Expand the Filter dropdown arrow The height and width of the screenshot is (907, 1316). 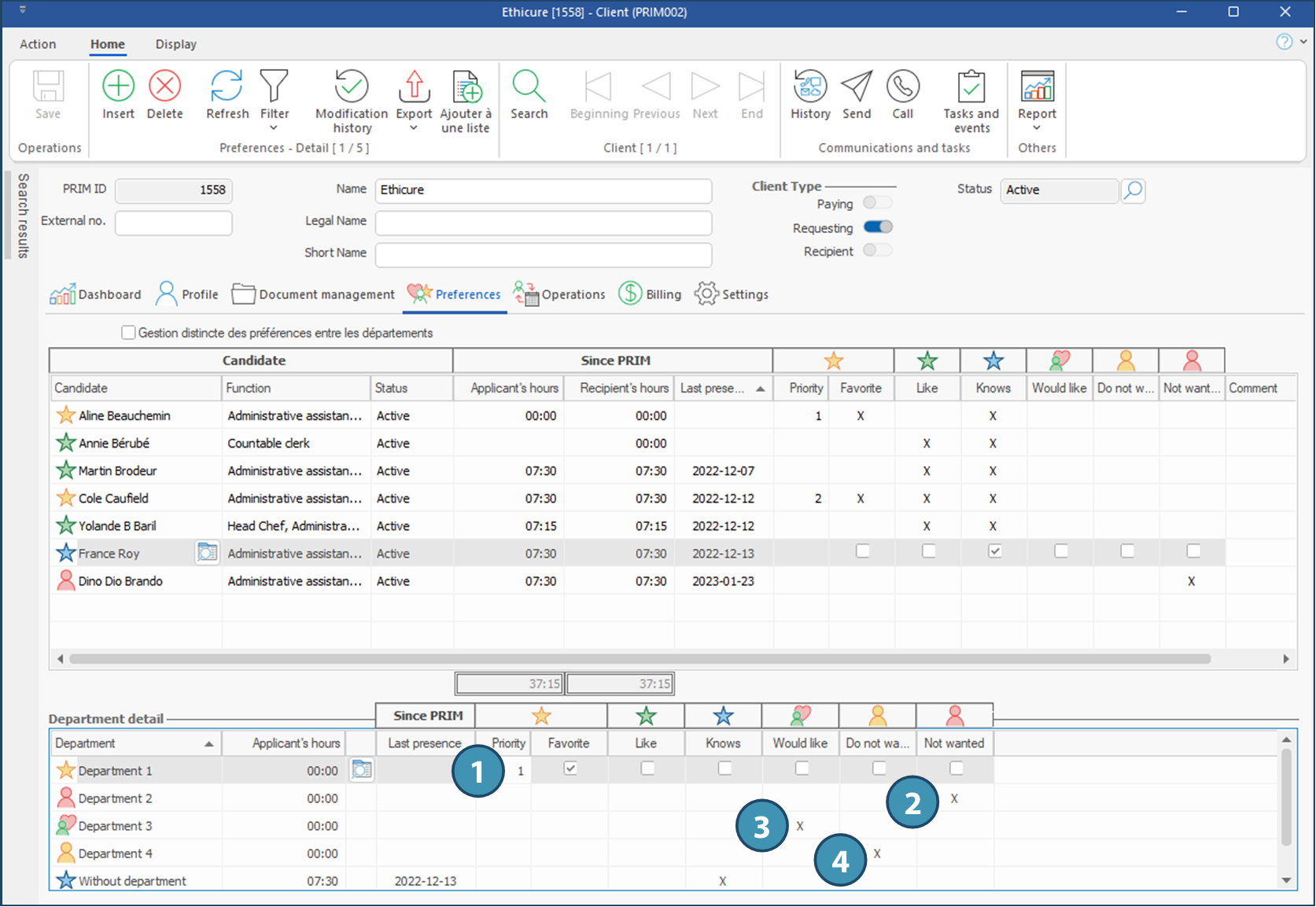(x=274, y=128)
